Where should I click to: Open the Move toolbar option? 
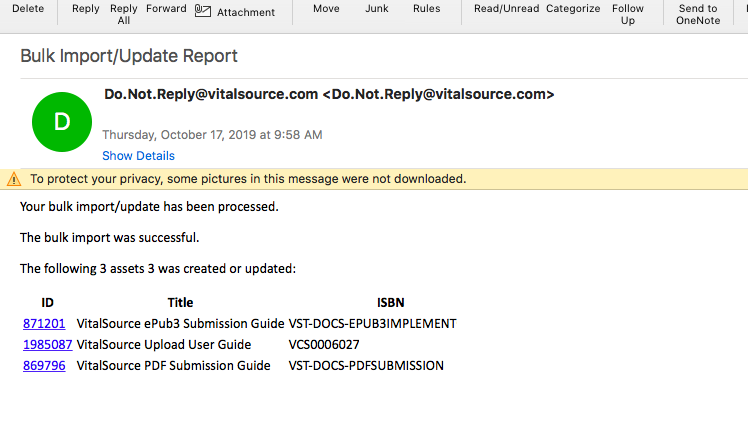(326, 9)
